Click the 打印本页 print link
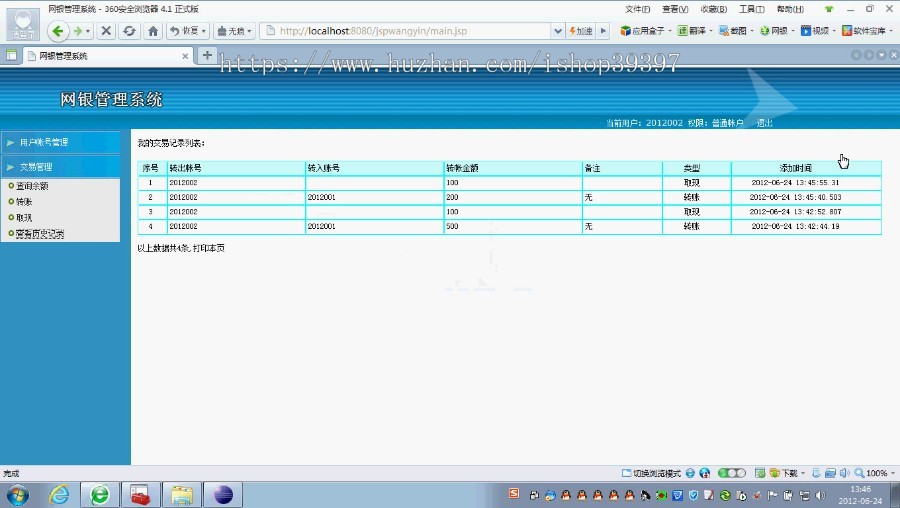 pos(209,248)
